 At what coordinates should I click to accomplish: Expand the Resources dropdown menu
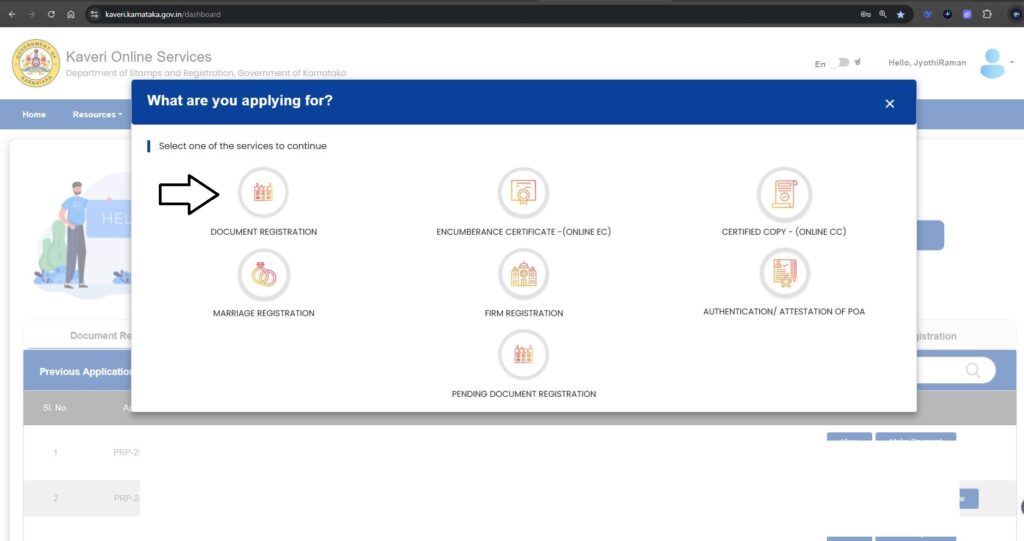point(97,114)
